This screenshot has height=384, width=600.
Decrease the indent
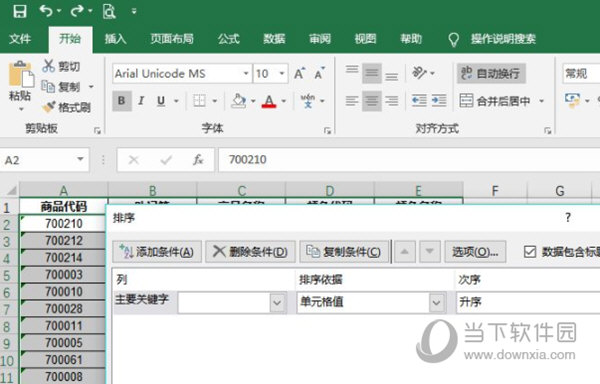click(419, 101)
